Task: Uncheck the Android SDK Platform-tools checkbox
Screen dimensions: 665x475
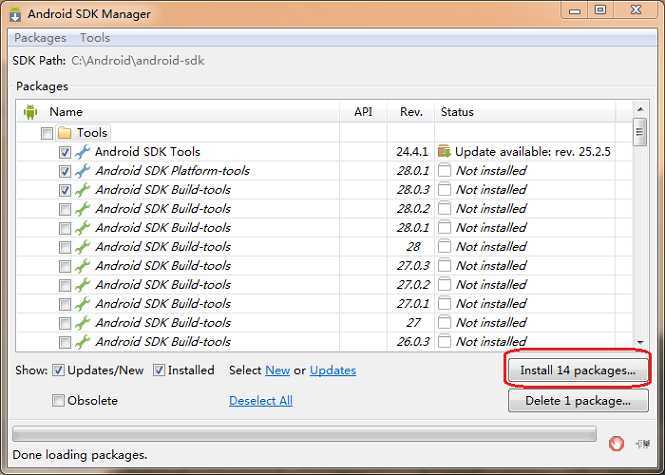Action: click(65, 171)
